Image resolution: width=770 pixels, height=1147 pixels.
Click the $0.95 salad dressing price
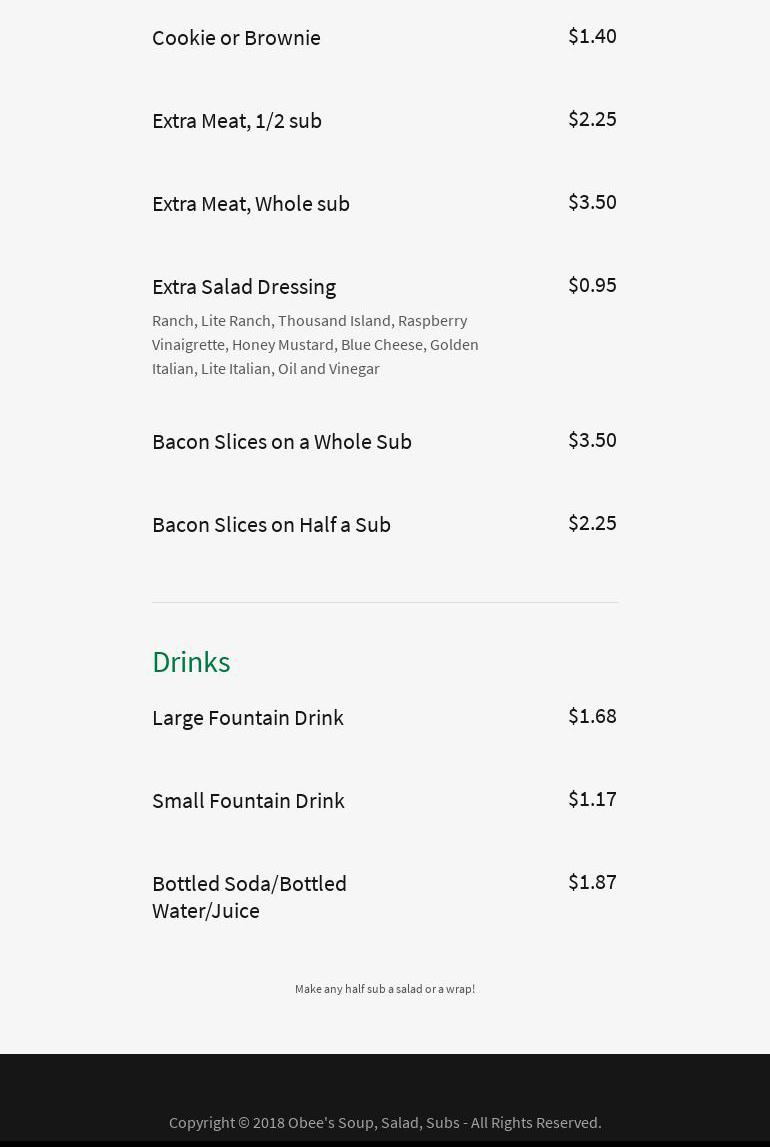[592, 285]
